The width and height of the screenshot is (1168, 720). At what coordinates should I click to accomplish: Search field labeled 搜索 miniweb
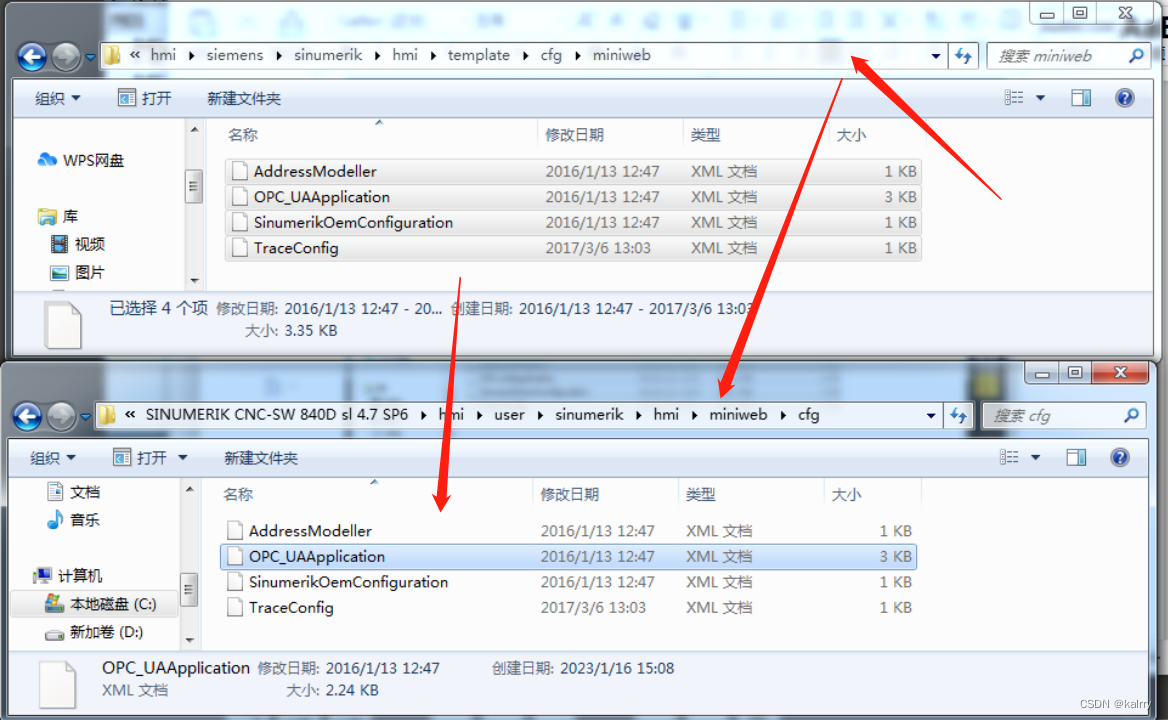pyautogui.click(x=1069, y=56)
